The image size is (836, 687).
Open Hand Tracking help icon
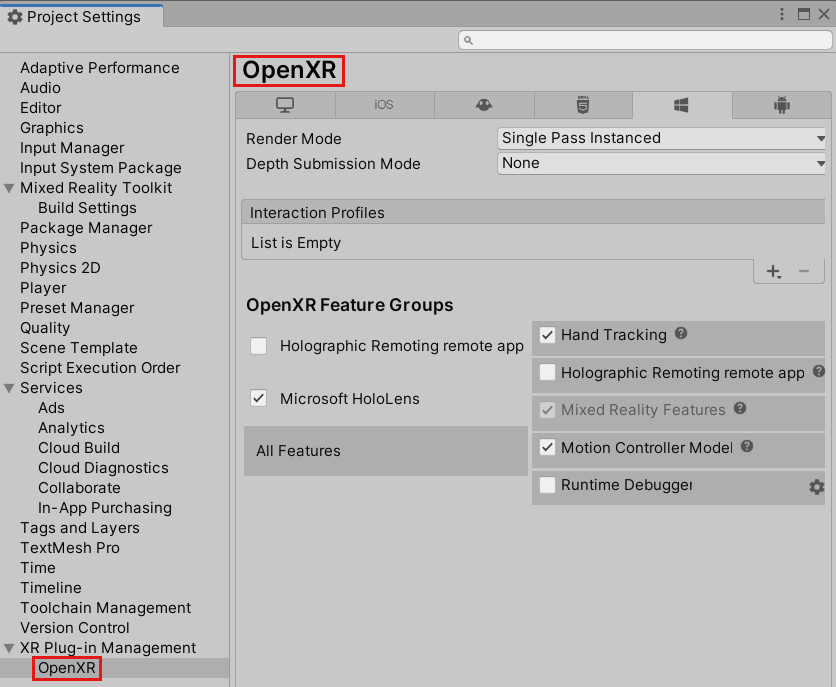pos(681,334)
